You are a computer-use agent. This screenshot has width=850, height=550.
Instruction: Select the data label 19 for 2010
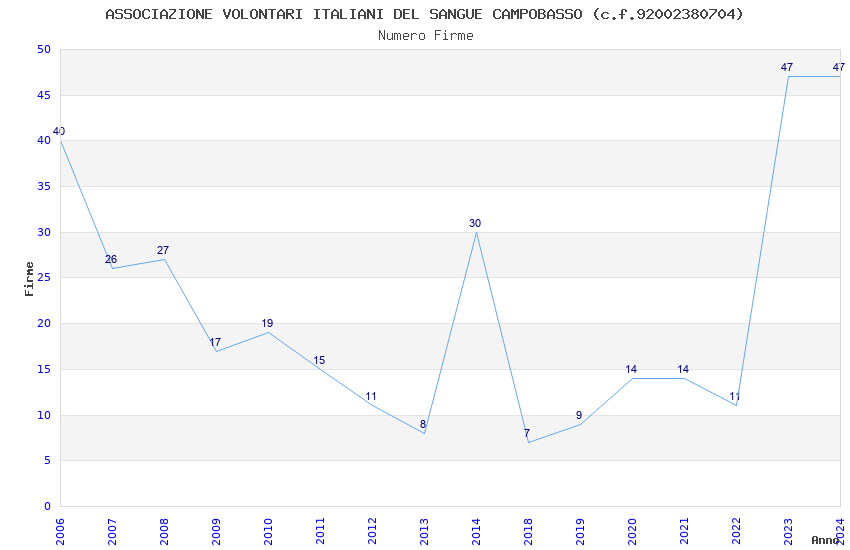click(x=267, y=323)
